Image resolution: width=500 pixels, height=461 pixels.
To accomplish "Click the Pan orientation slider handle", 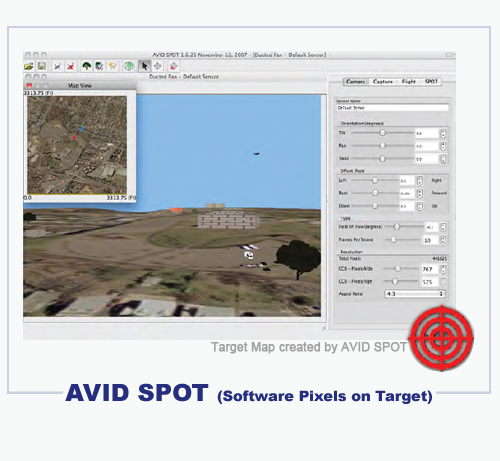I will click(x=382, y=146).
